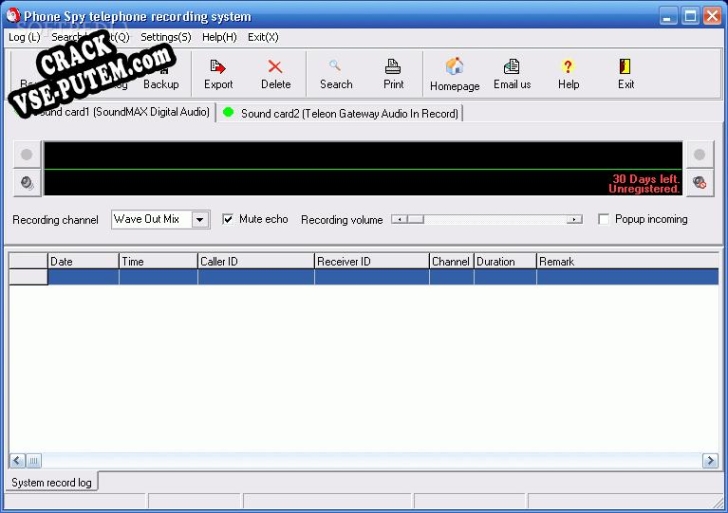This screenshot has height=513, width=728.
Task: Click the left speaker playback button
Action: (x=27, y=182)
